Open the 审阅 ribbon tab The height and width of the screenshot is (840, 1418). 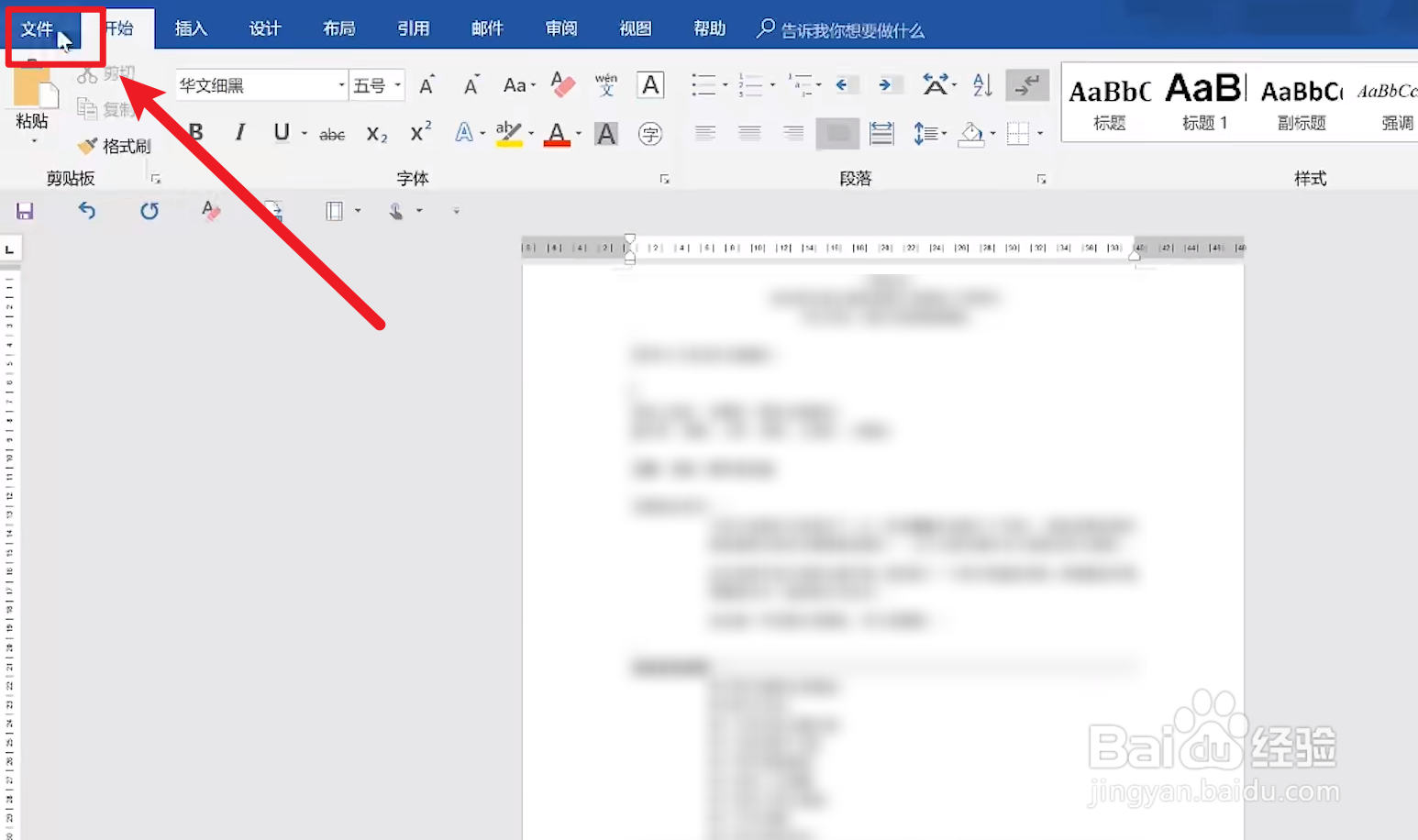coord(561,29)
